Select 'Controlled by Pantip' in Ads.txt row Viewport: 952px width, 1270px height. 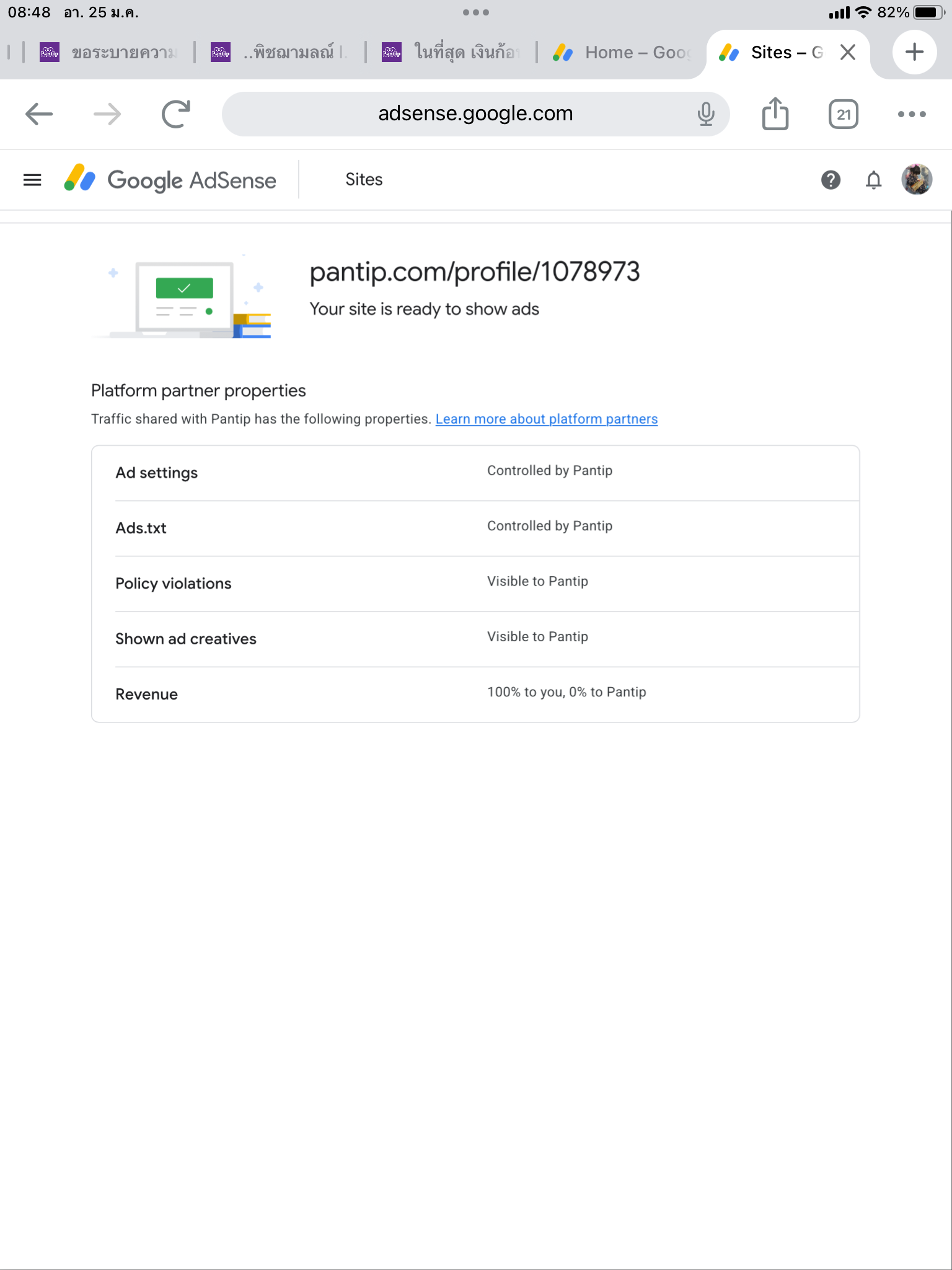tap(550, 526)
